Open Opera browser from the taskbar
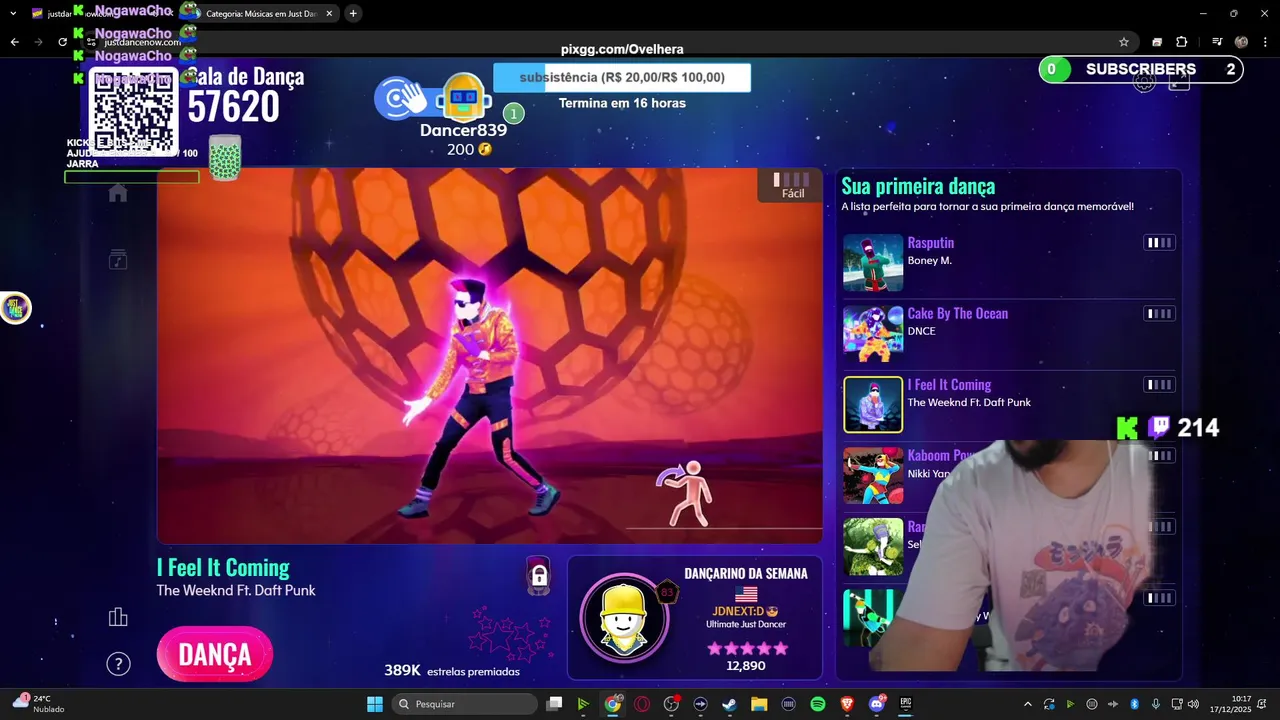This screenshot has height=720, width=1280. point(642,704)
